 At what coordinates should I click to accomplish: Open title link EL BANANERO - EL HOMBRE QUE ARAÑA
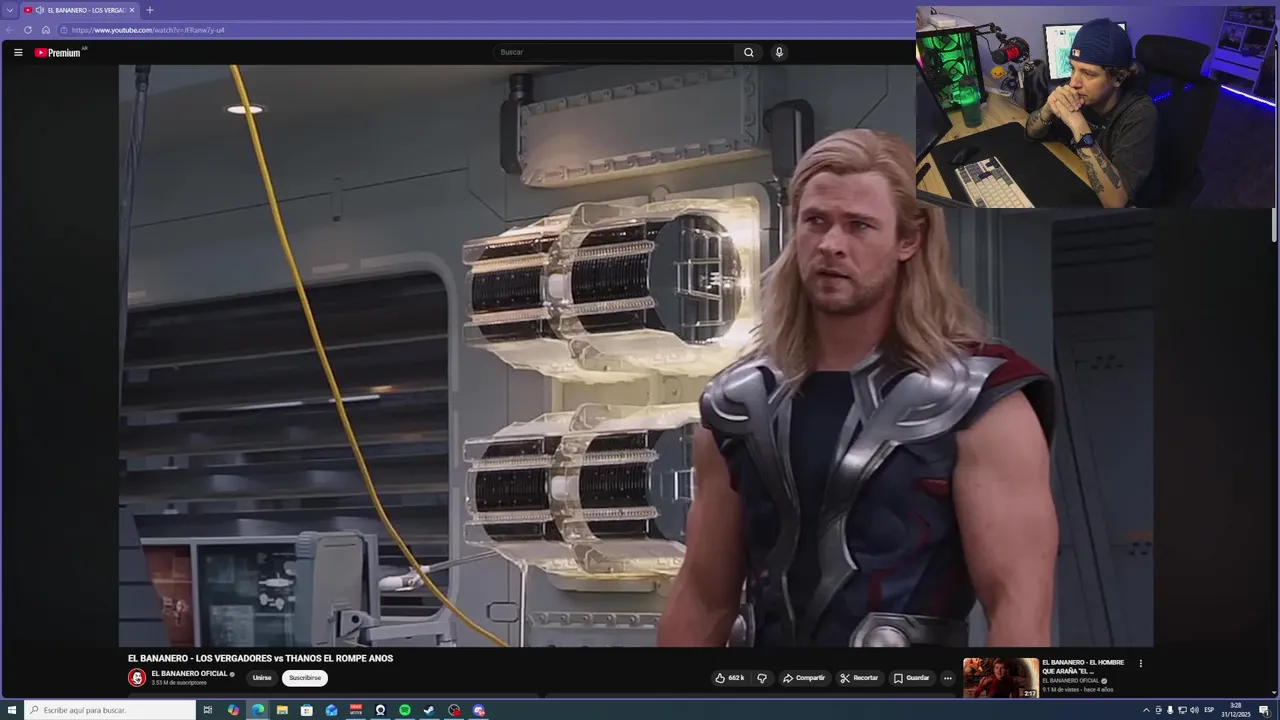tap(1083, 667)
